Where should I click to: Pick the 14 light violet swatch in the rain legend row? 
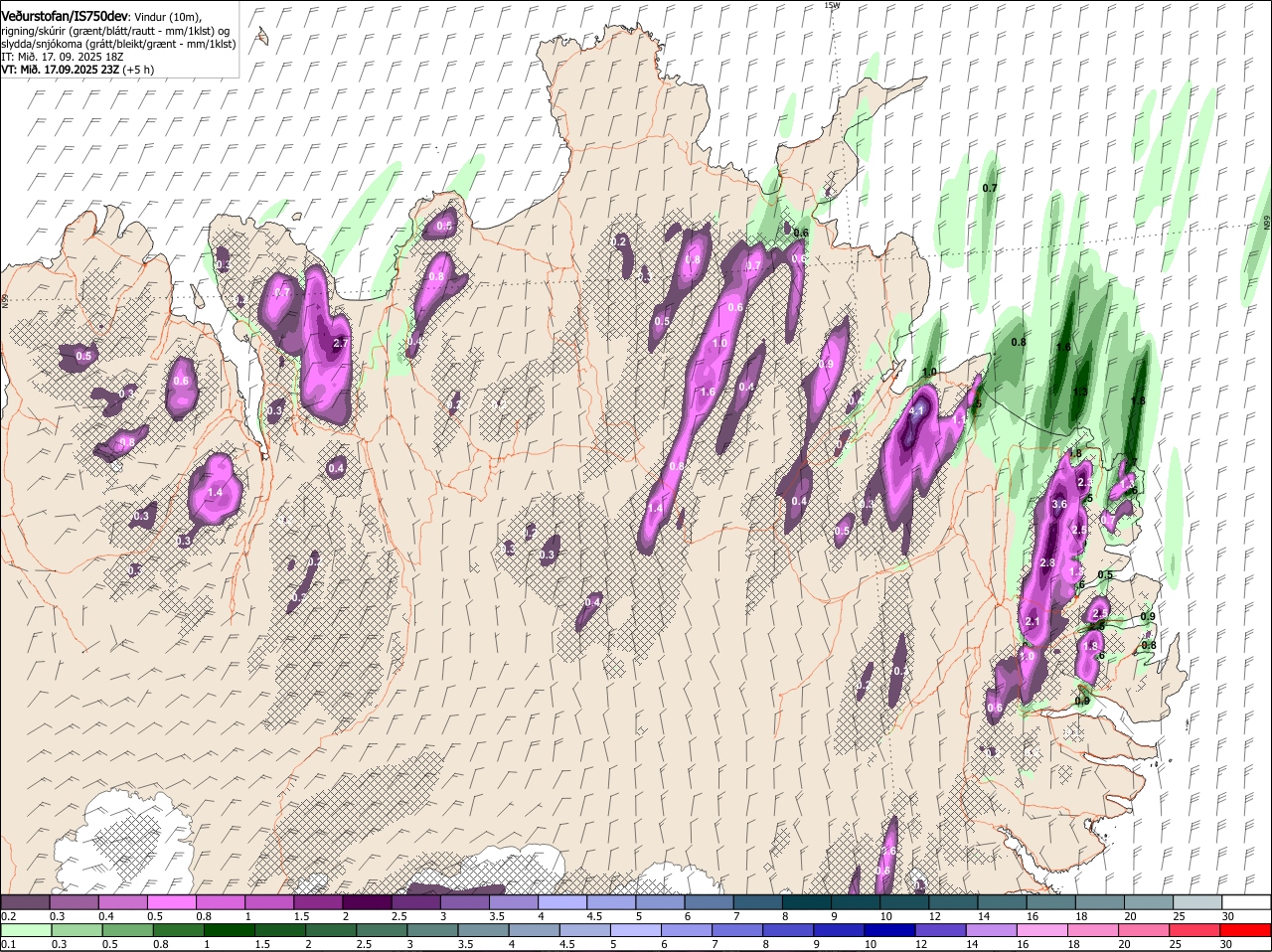992,930
